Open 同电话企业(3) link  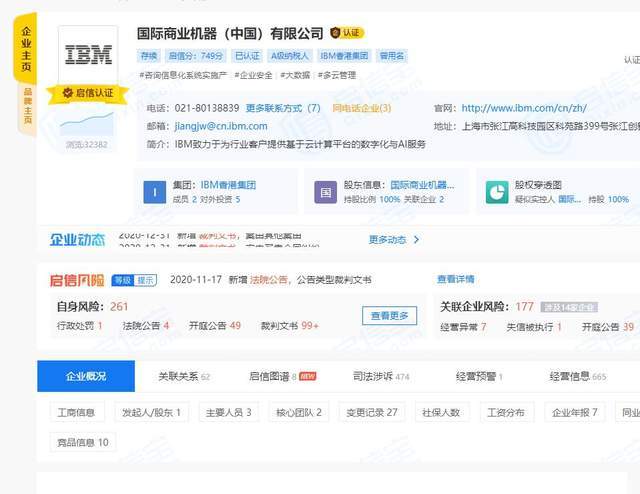tap(362, 108)
